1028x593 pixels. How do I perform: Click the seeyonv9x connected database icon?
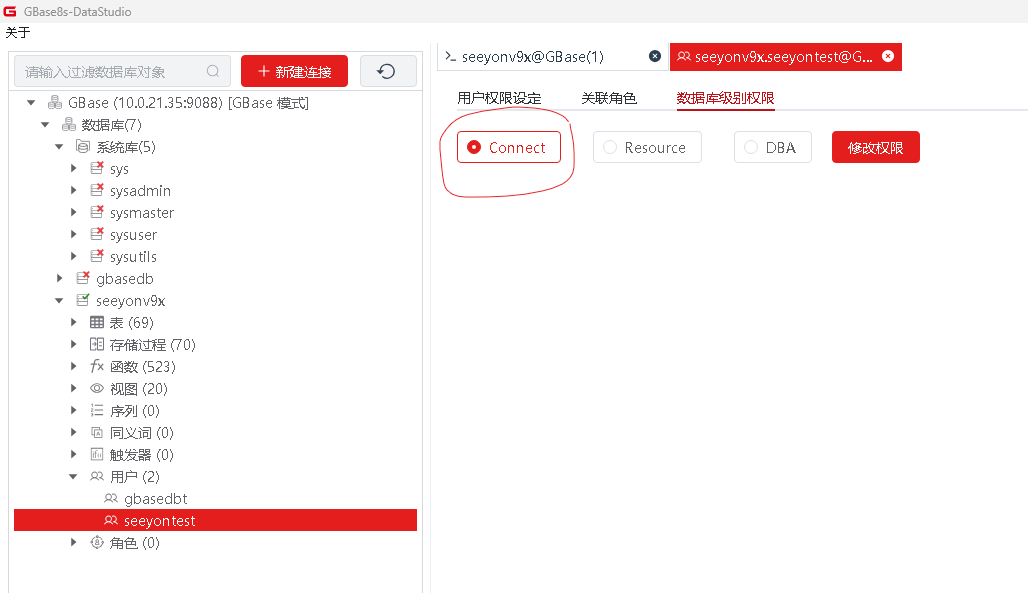tap(83, 300)
